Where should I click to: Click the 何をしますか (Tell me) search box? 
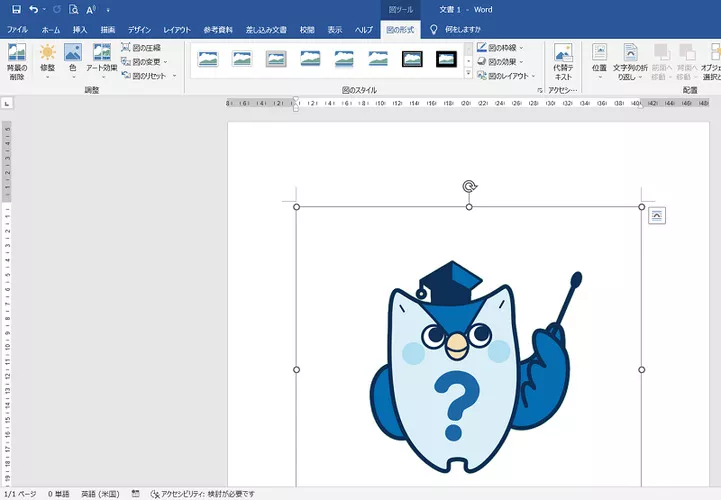pyautogui.click(x=463, y=30)
